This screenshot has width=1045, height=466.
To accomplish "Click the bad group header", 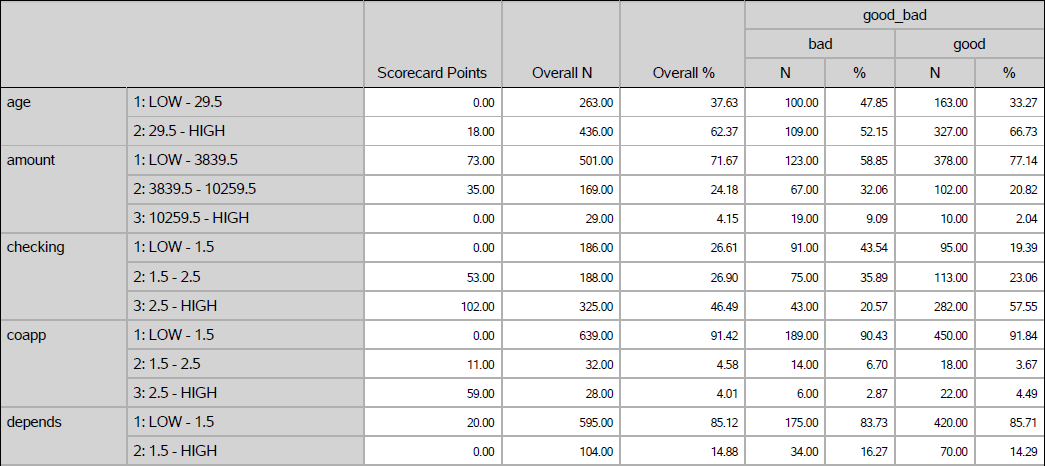I will pyautogui.click(x=820, y=44).
